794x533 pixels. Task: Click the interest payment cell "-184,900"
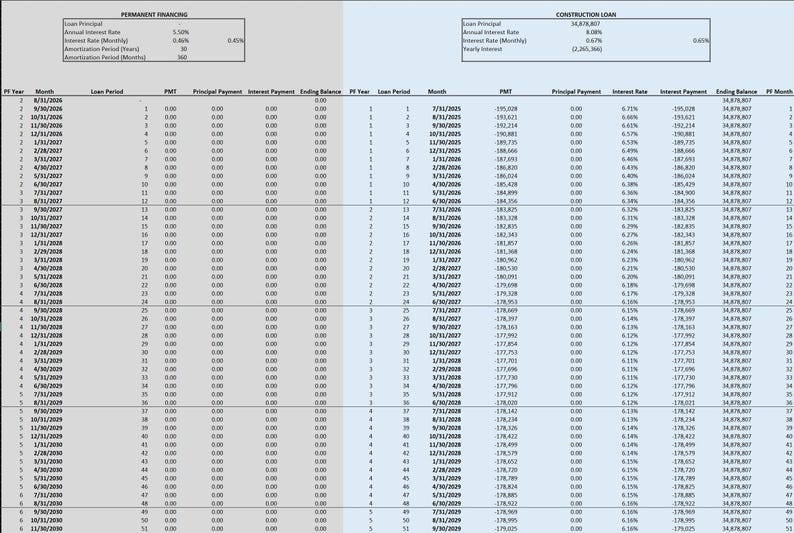684,193
